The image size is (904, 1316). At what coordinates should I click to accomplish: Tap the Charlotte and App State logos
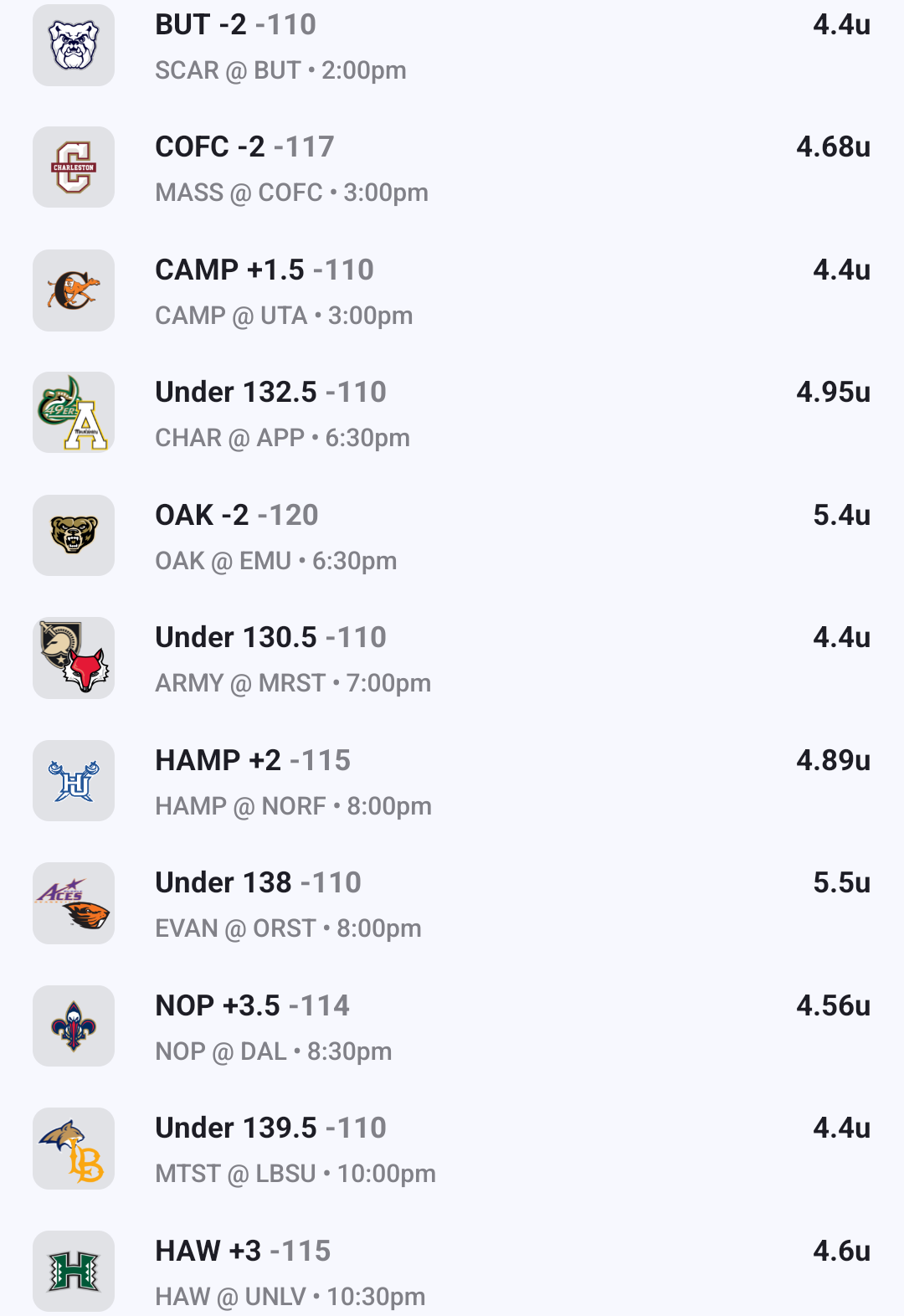74,413
